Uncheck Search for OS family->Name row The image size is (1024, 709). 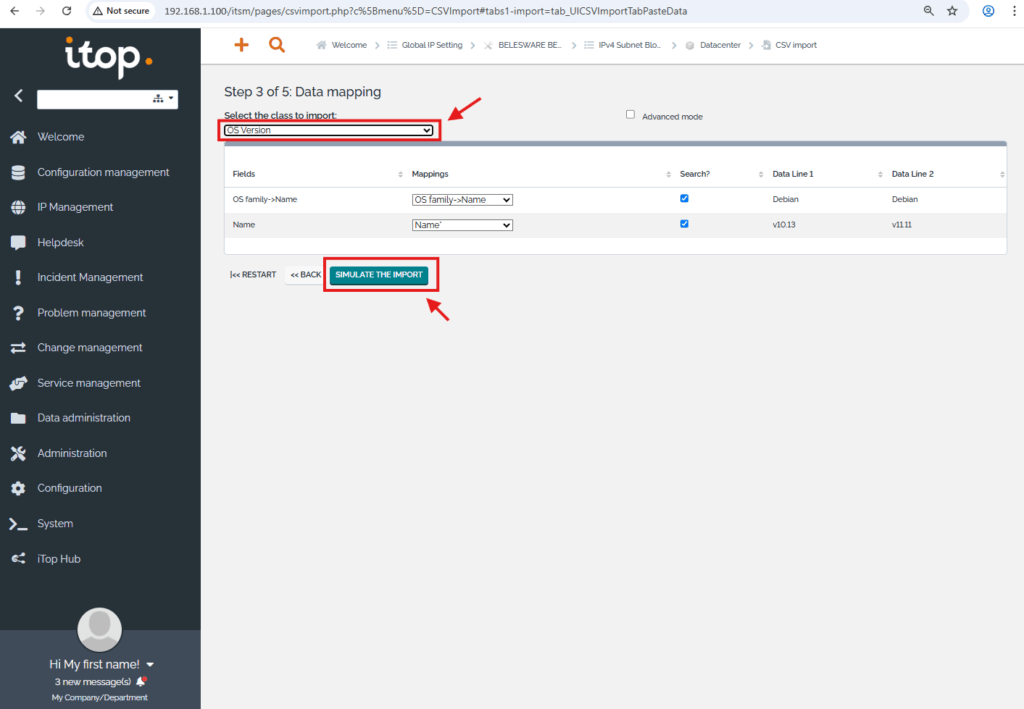[x=684, y=198]
